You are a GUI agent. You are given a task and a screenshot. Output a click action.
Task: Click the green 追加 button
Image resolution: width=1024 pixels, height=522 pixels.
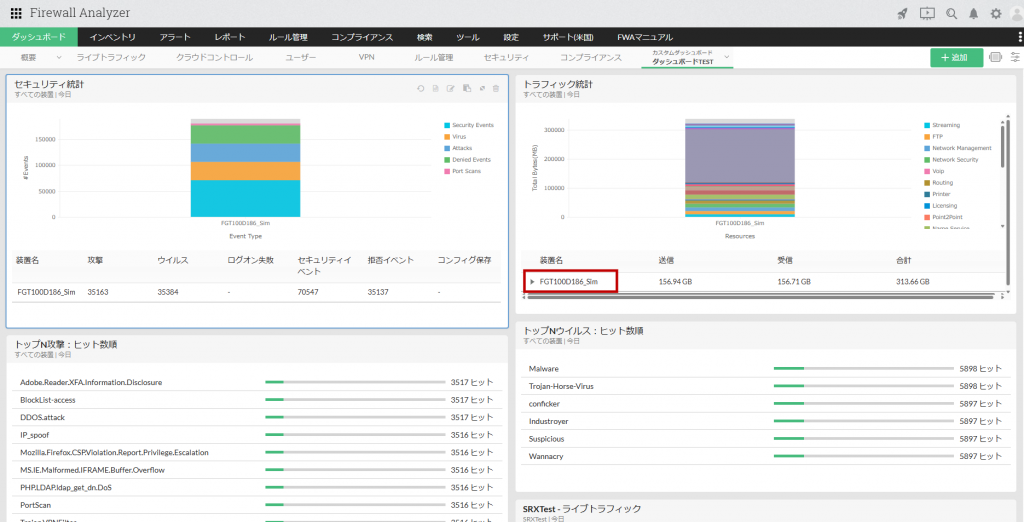pos(956,58)
